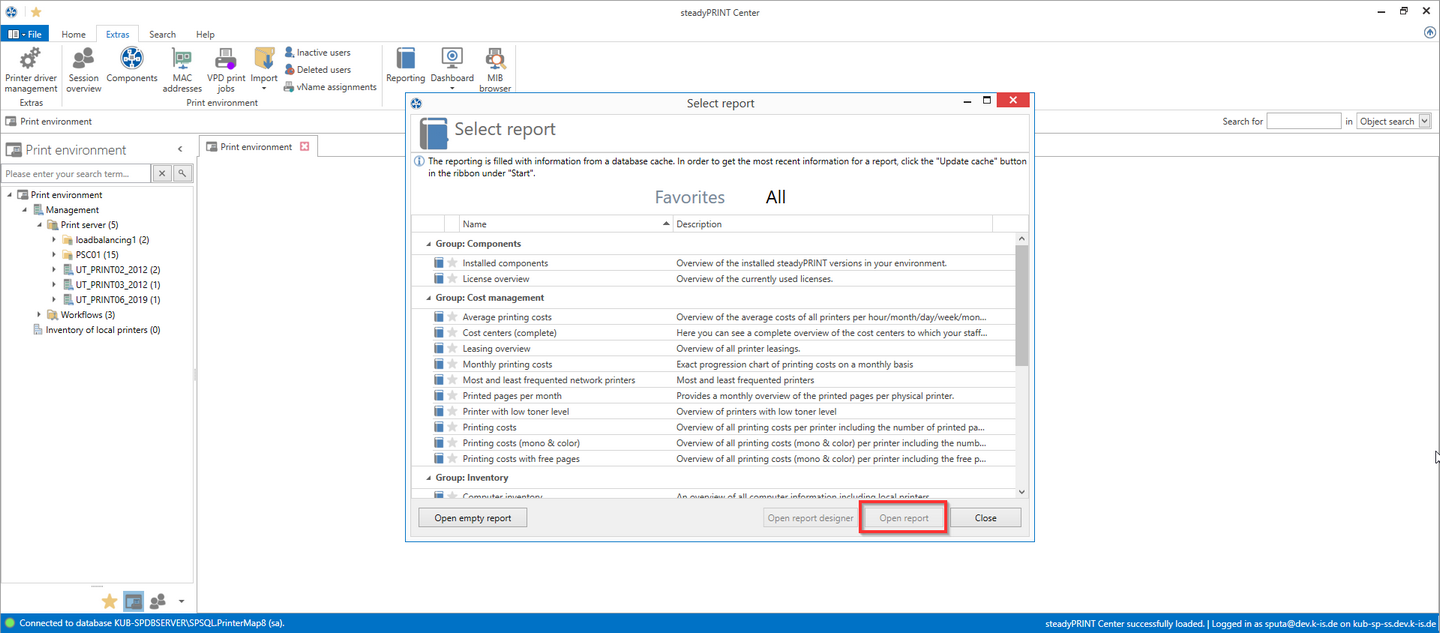Star the Monthly printing costs report

452,365
